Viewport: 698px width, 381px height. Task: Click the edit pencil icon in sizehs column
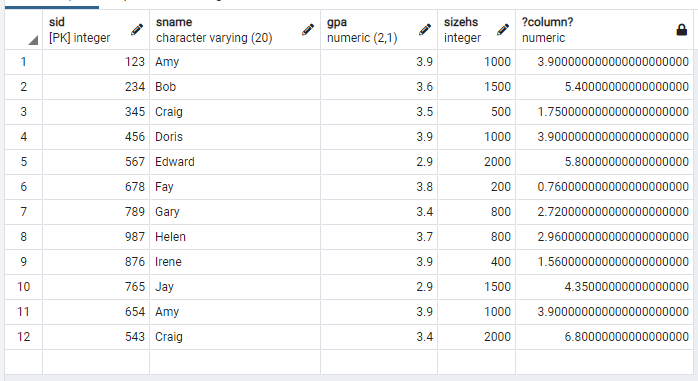click(x=503, y=30)
